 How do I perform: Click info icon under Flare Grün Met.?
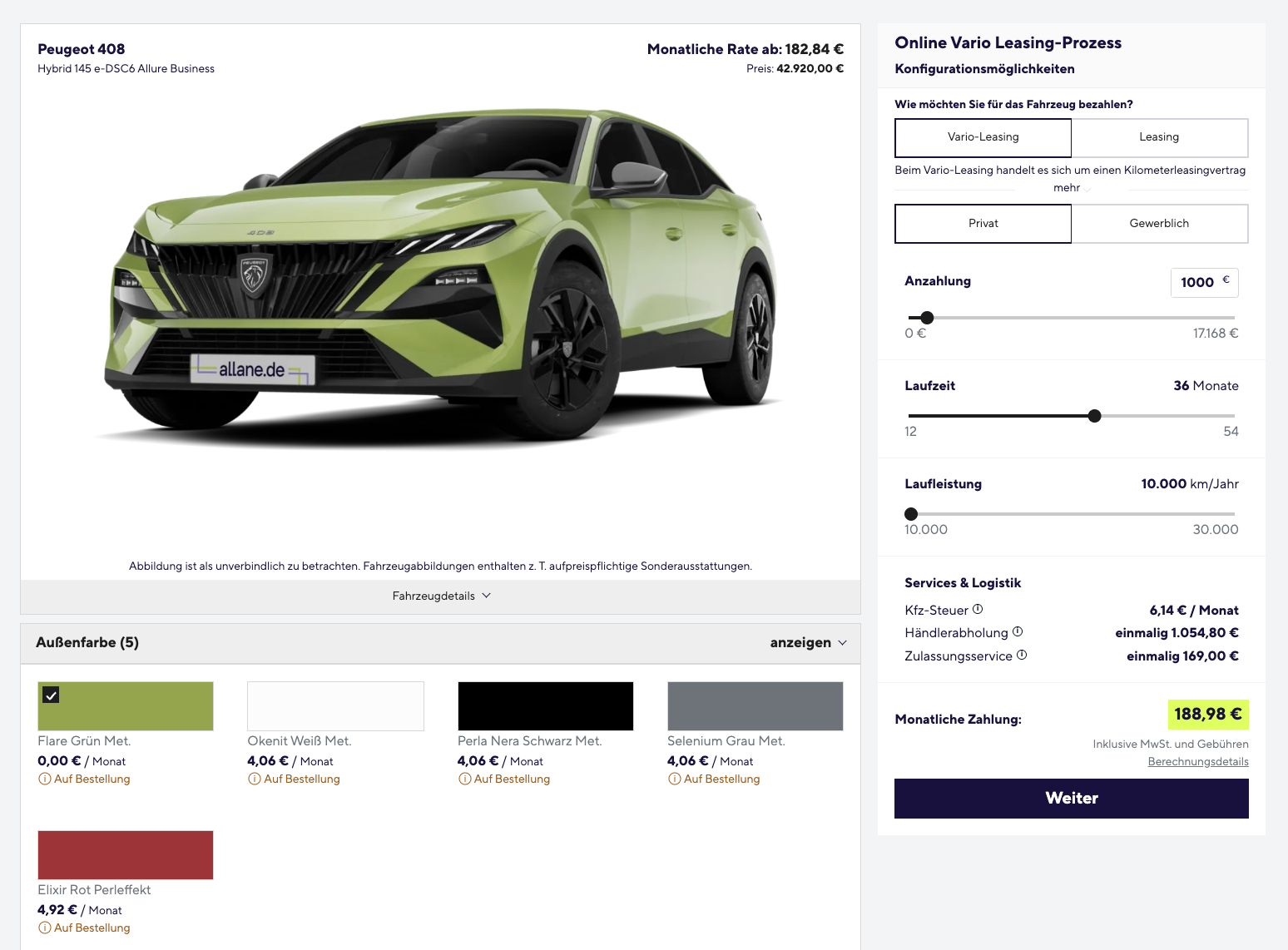pos(45,779)
